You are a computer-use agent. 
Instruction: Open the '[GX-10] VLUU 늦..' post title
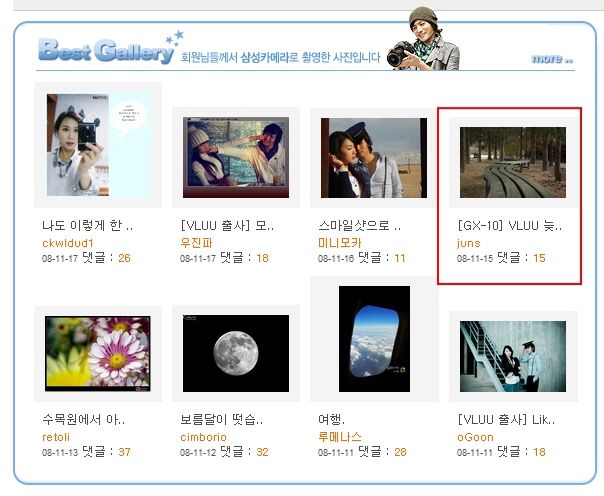[x=510, y=225]
